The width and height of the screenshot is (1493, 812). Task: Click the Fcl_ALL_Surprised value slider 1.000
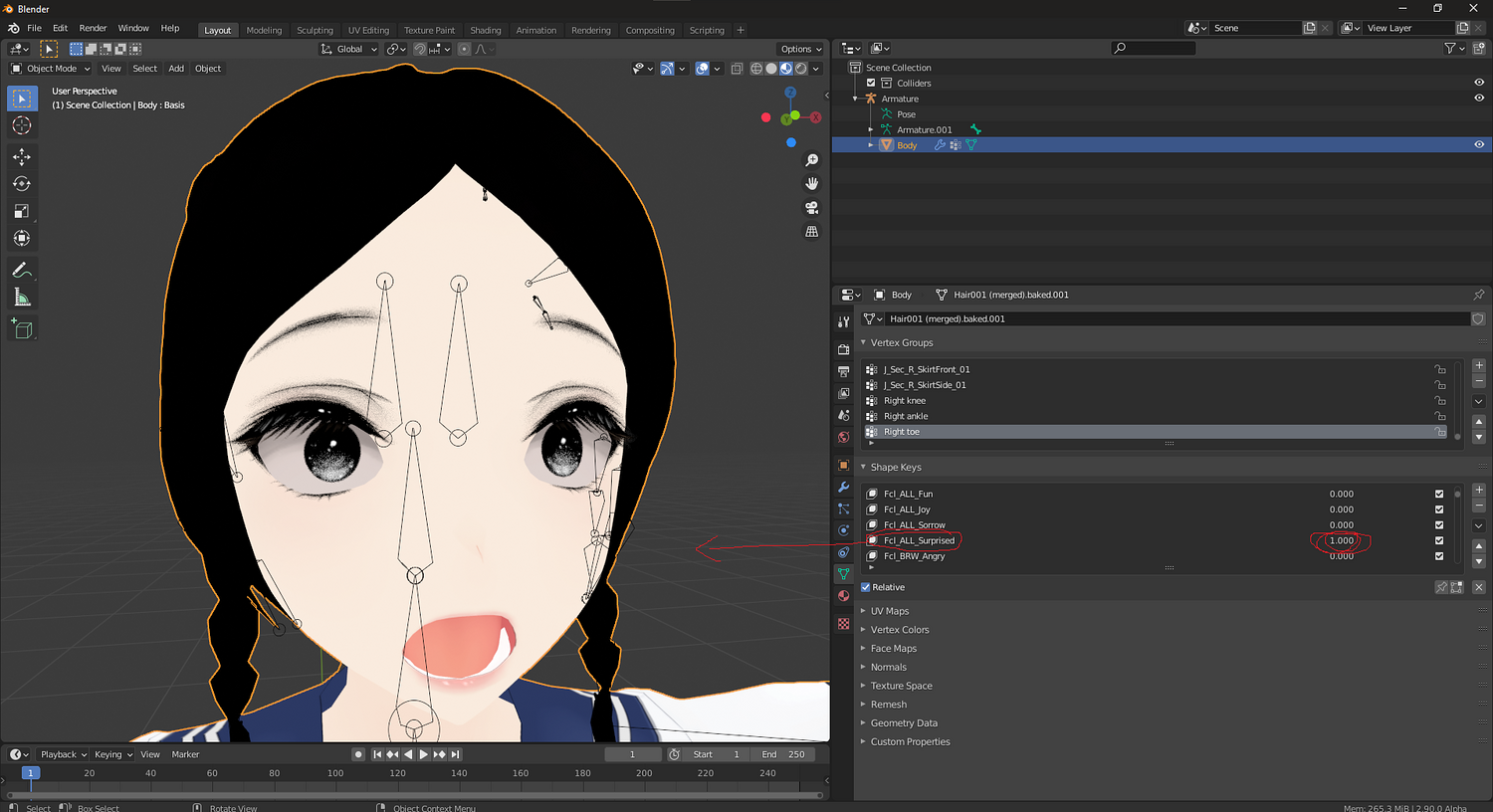point(1342,540)
